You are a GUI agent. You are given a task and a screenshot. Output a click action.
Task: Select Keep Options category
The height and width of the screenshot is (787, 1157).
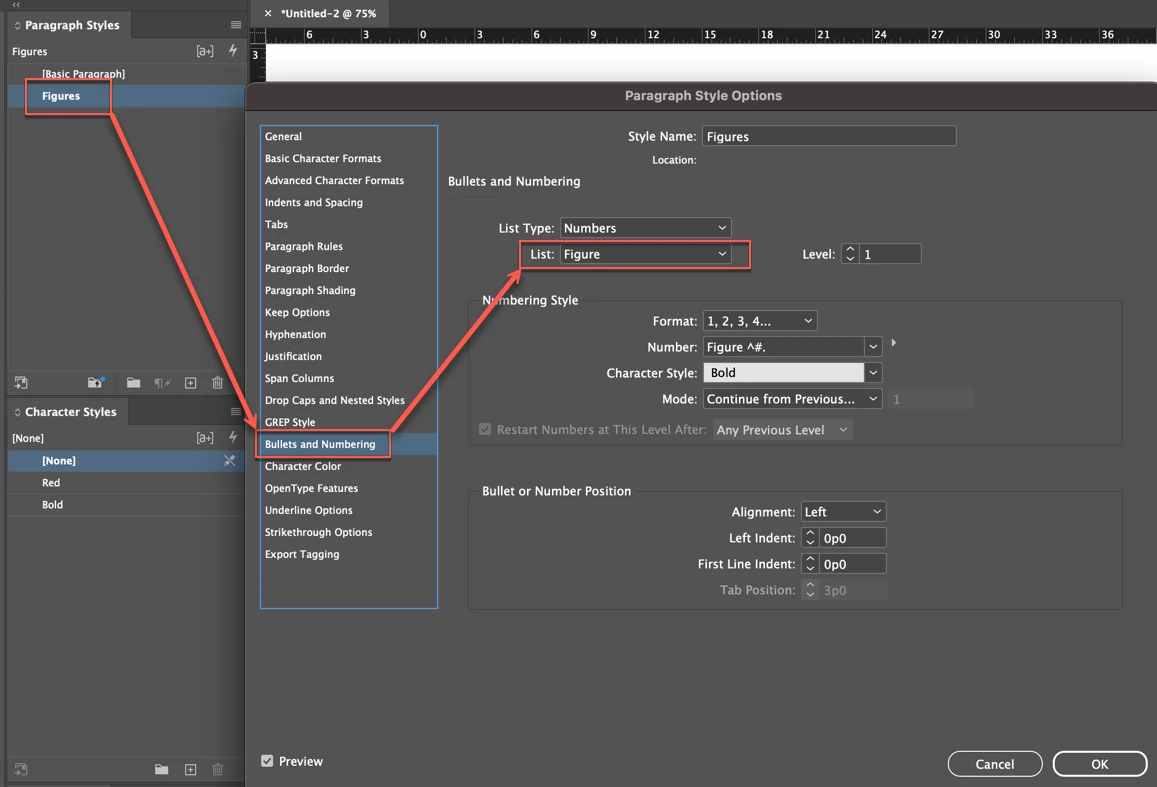tap(349, 312)
